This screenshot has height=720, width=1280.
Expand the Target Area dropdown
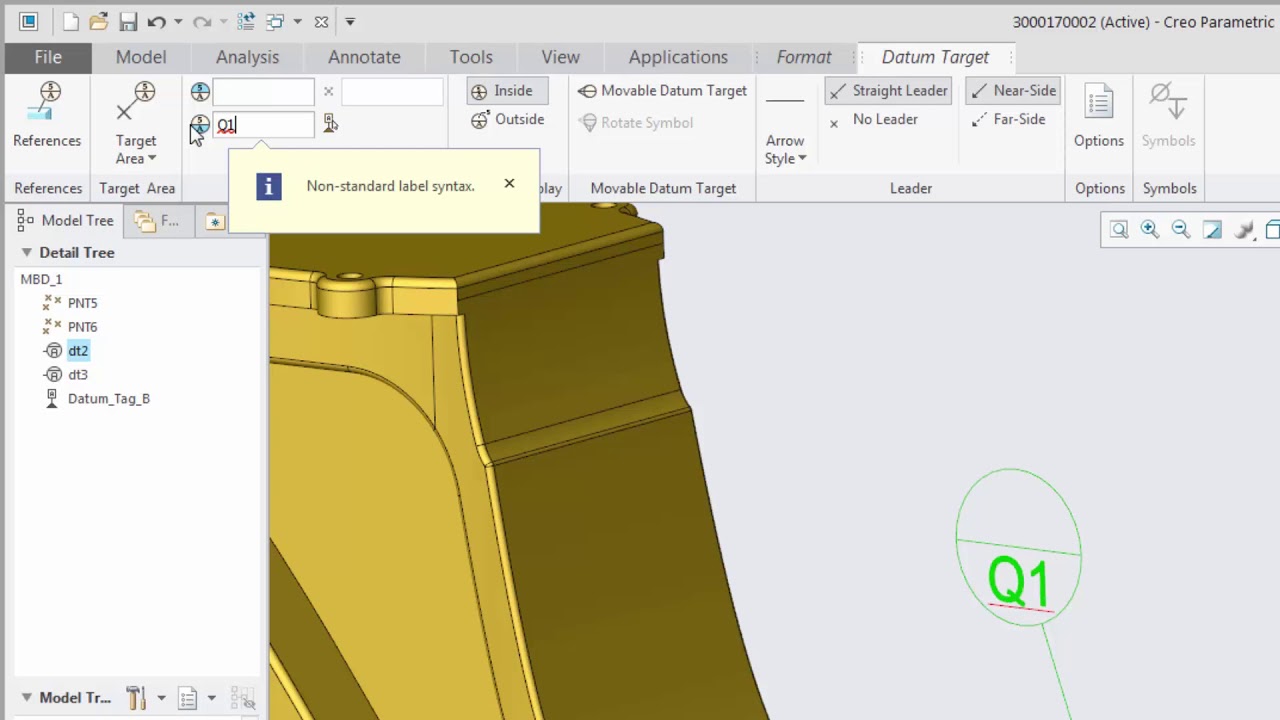coord(136,149)
